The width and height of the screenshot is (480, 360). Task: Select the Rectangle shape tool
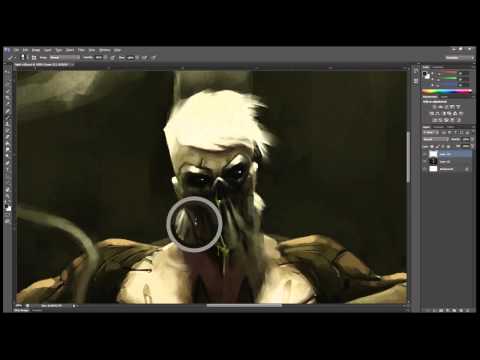point(7,183)
